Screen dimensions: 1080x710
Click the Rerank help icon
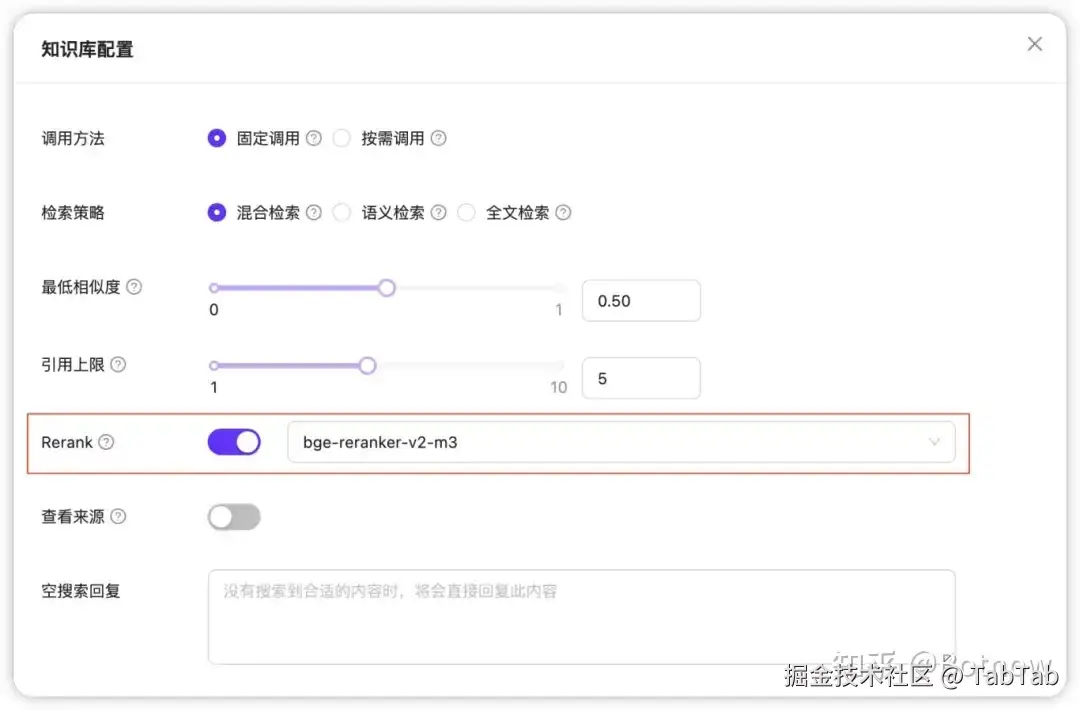click(107, 442)
